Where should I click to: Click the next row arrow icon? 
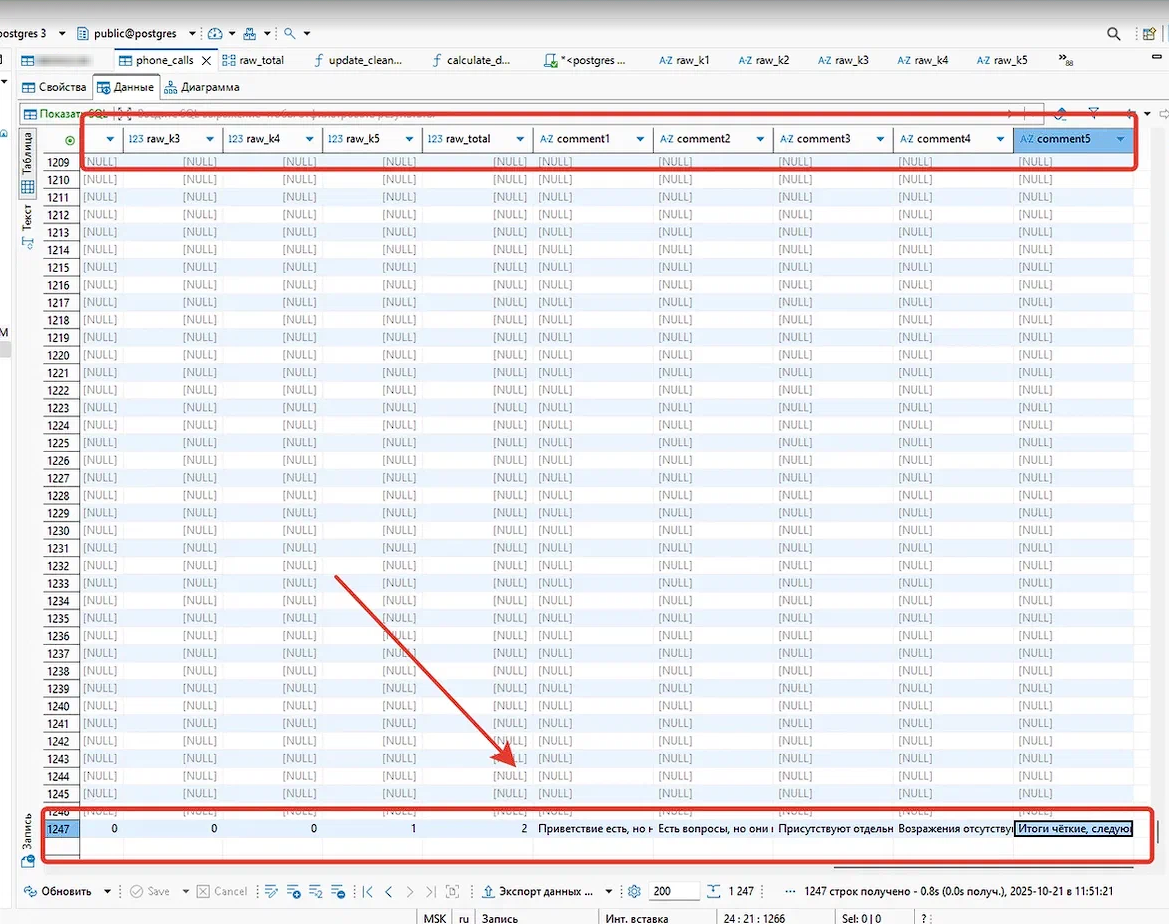coord(410,891)
